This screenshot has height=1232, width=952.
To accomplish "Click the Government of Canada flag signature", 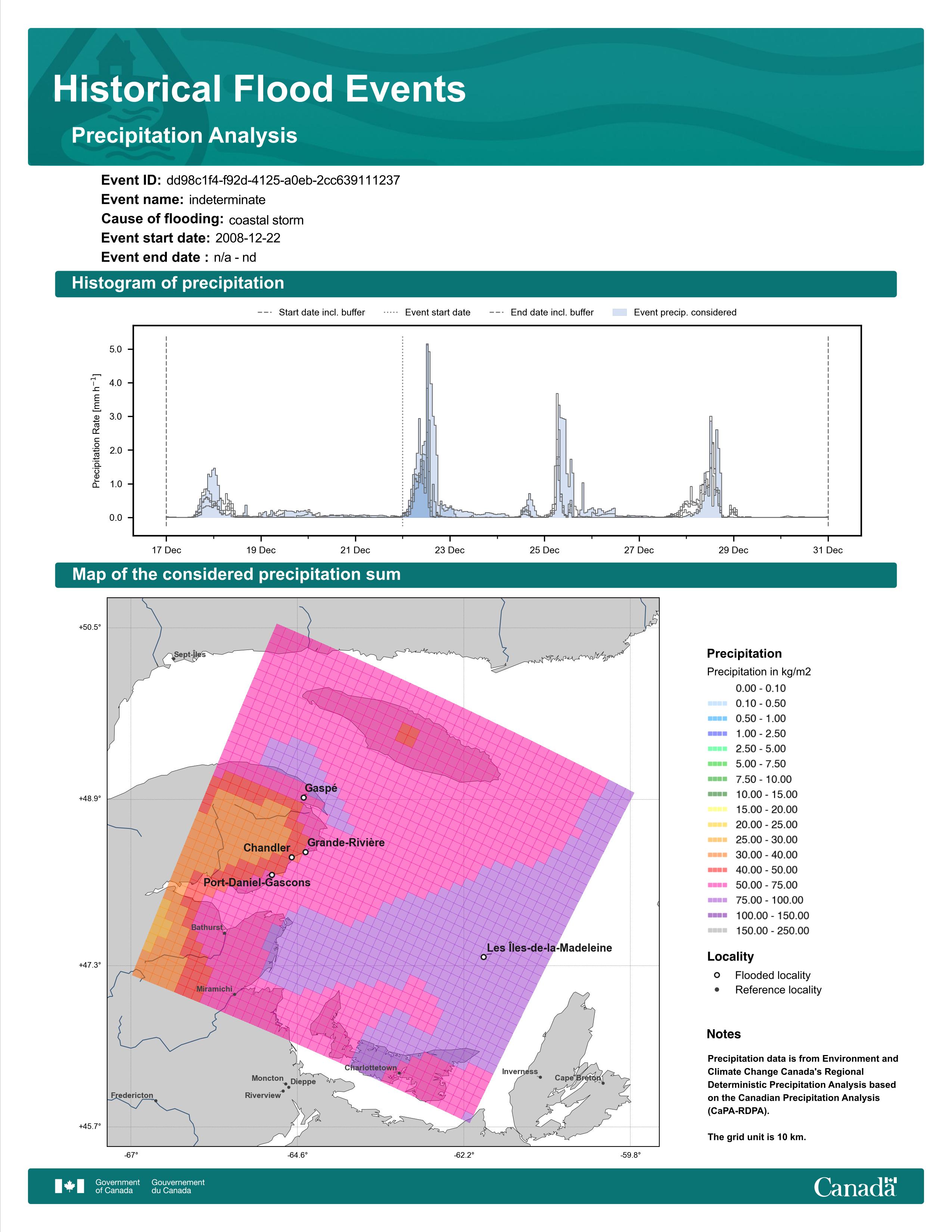I will [130, 1186].
